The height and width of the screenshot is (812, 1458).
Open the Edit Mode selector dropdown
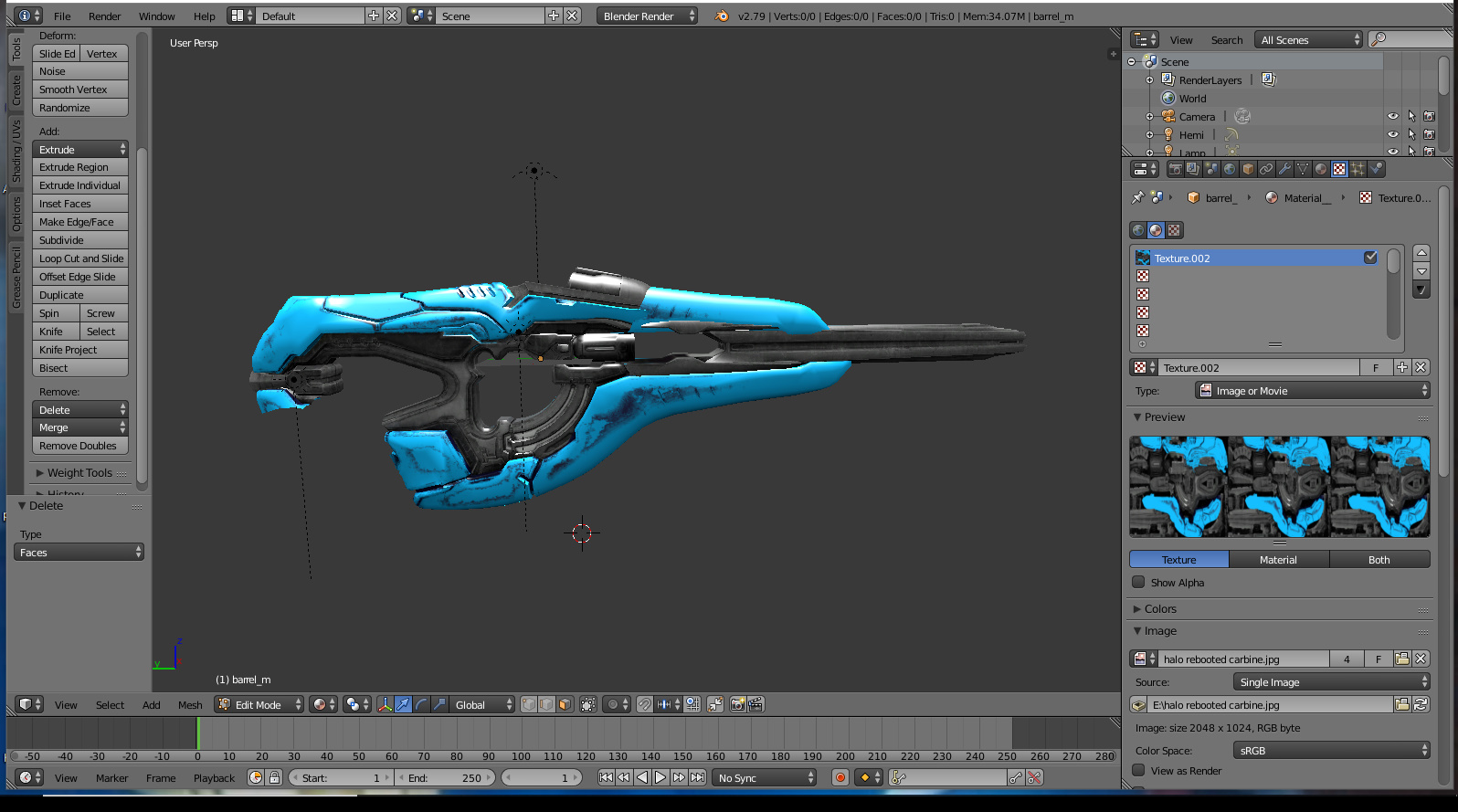(x=259, y=704)
